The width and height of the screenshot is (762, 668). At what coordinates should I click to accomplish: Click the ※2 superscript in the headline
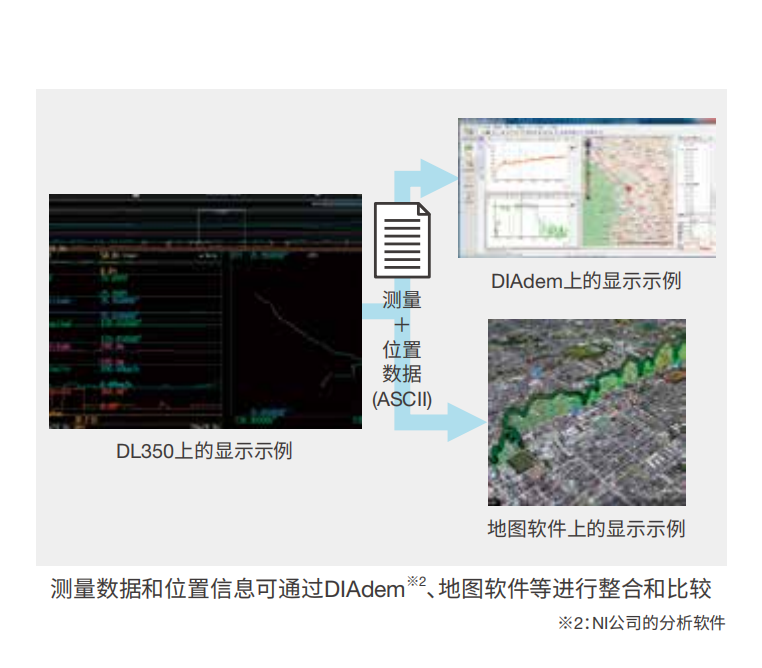[417, 582]
